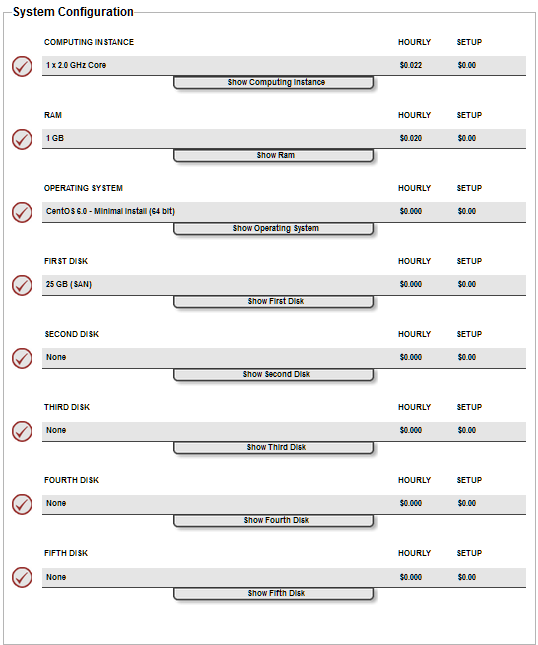Click the checkmark icon beside Fourth Disk
The image size is (538, 645).
[22, 504]
